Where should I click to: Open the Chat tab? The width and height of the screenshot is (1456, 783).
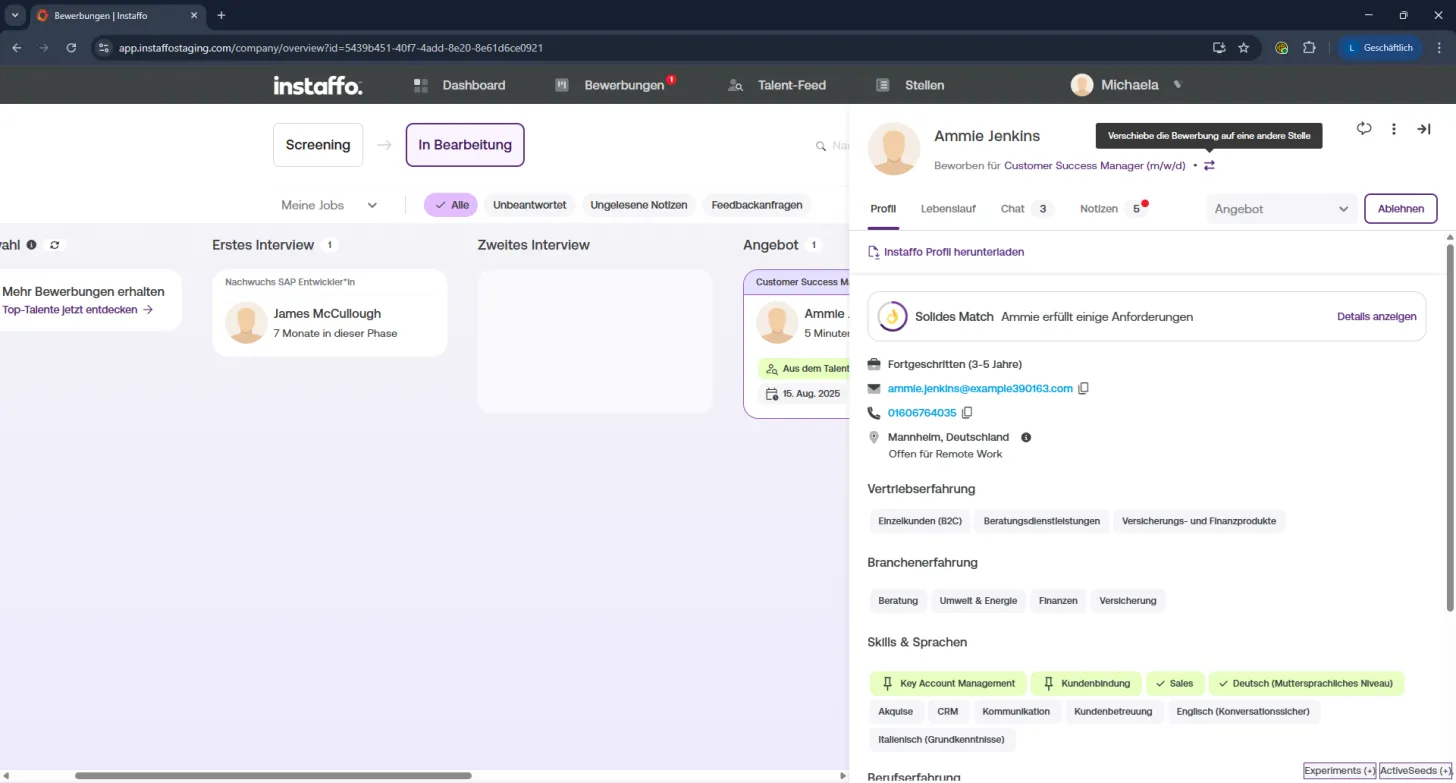(x=1026, y=209)
